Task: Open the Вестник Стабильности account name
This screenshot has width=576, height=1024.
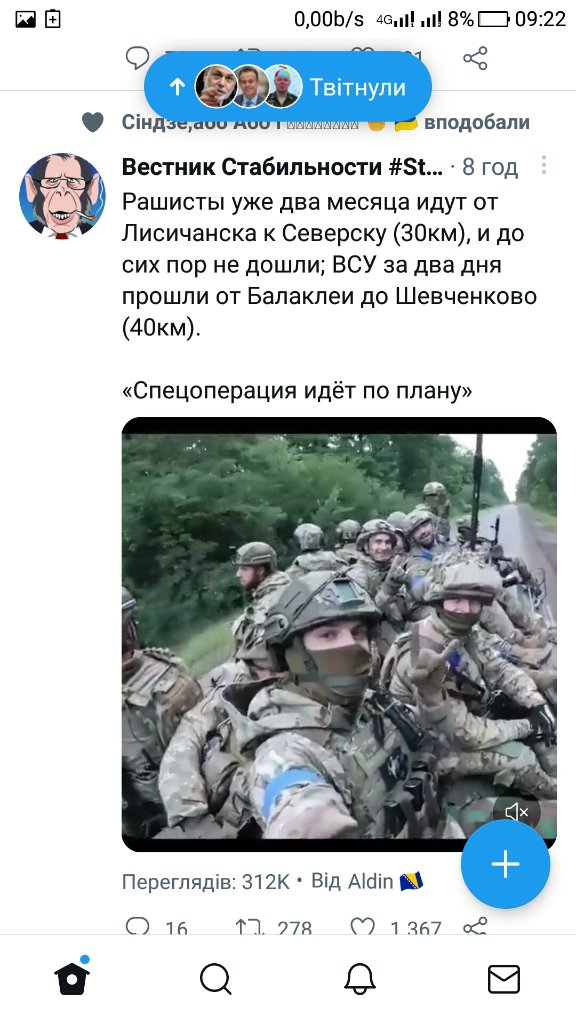Action: 282,167
